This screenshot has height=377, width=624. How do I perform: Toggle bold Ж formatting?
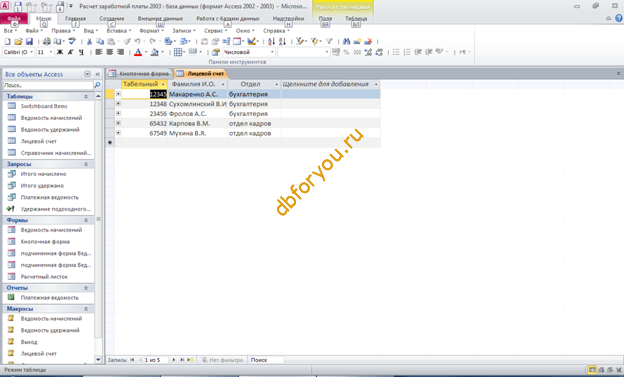pyautogui.click(x=60, y=52)
